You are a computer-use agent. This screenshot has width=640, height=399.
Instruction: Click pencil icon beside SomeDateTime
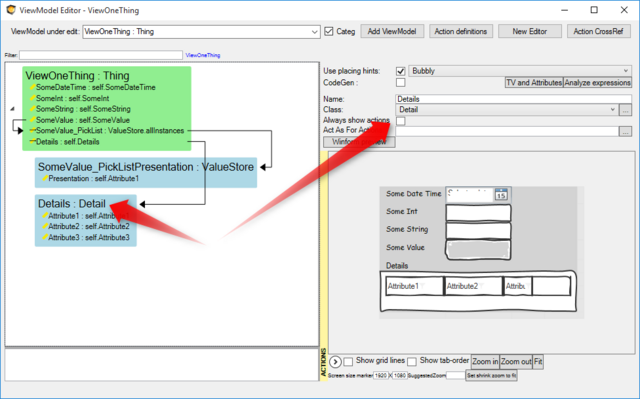click(x=33, y=87)
